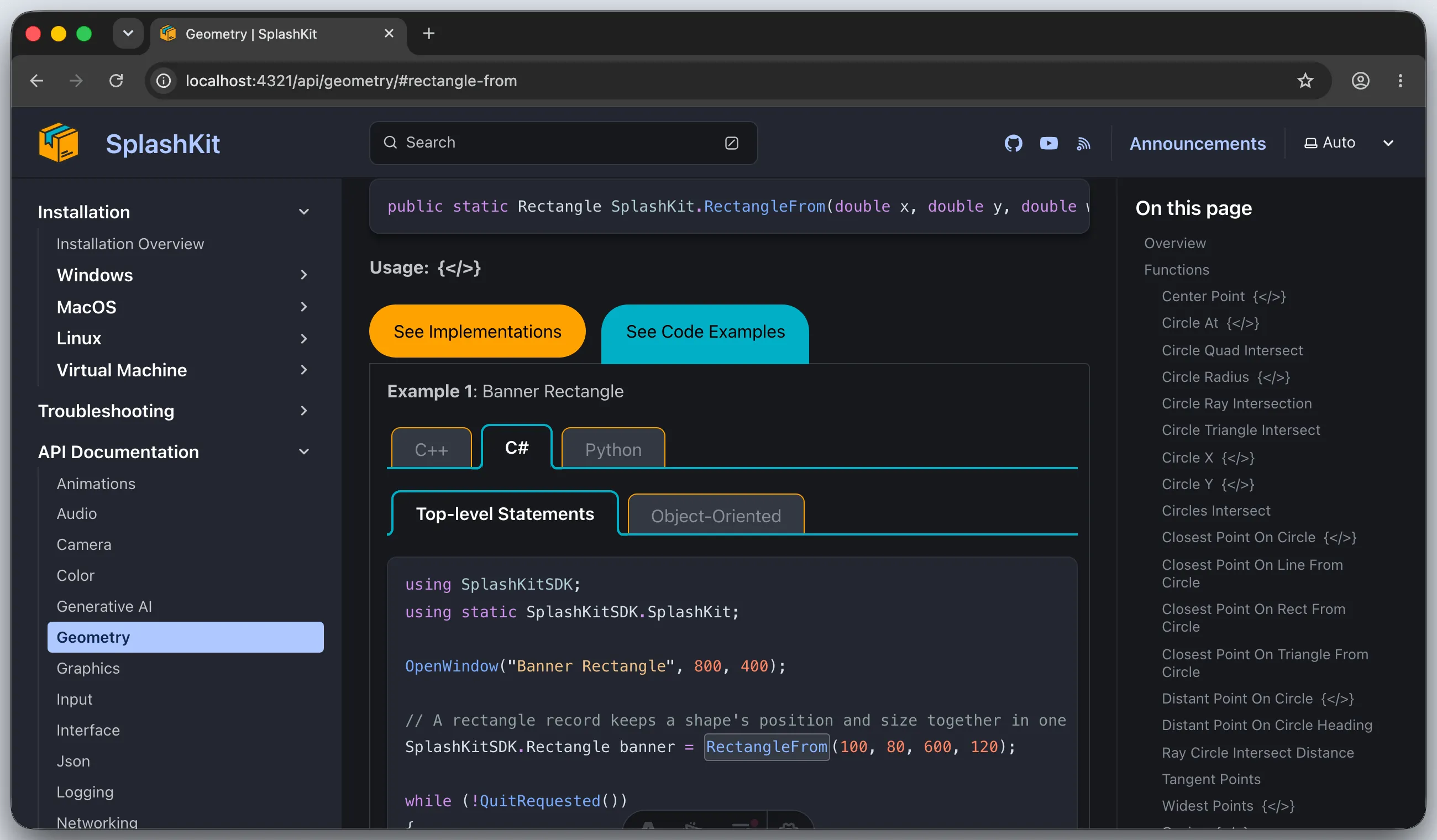The width and height of the screenshot is (1437, 840).
Task: Open the RSS feed icon
Action: [1083, 143]
